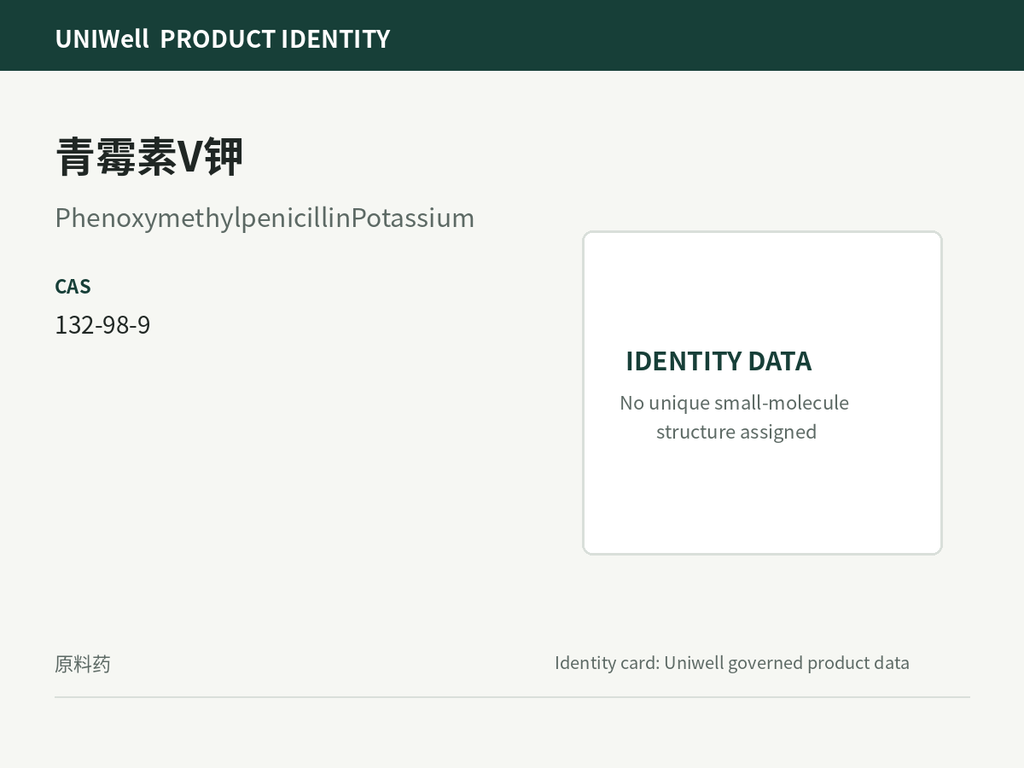Click the 原料药 category label
This screenshot has height=768, width=1024.
tap(83, 664)
